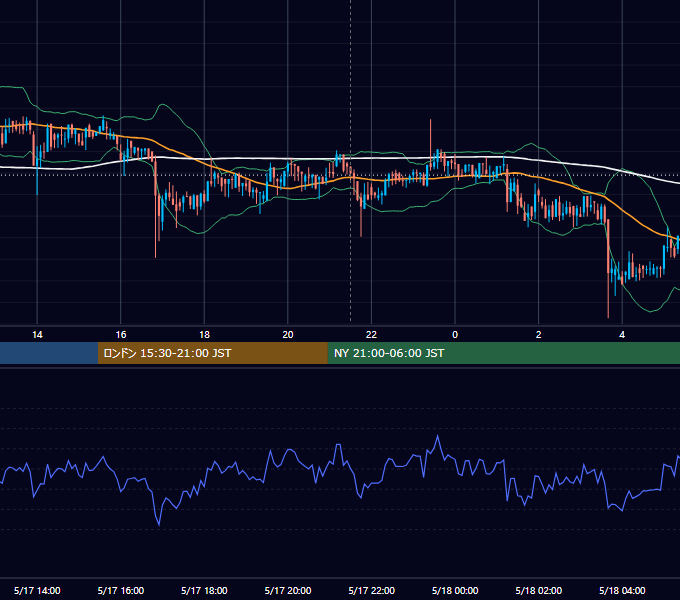Click hour label 4 on price chart axis
The height and width of the screenshot is (600, 680).
(622, 335)
